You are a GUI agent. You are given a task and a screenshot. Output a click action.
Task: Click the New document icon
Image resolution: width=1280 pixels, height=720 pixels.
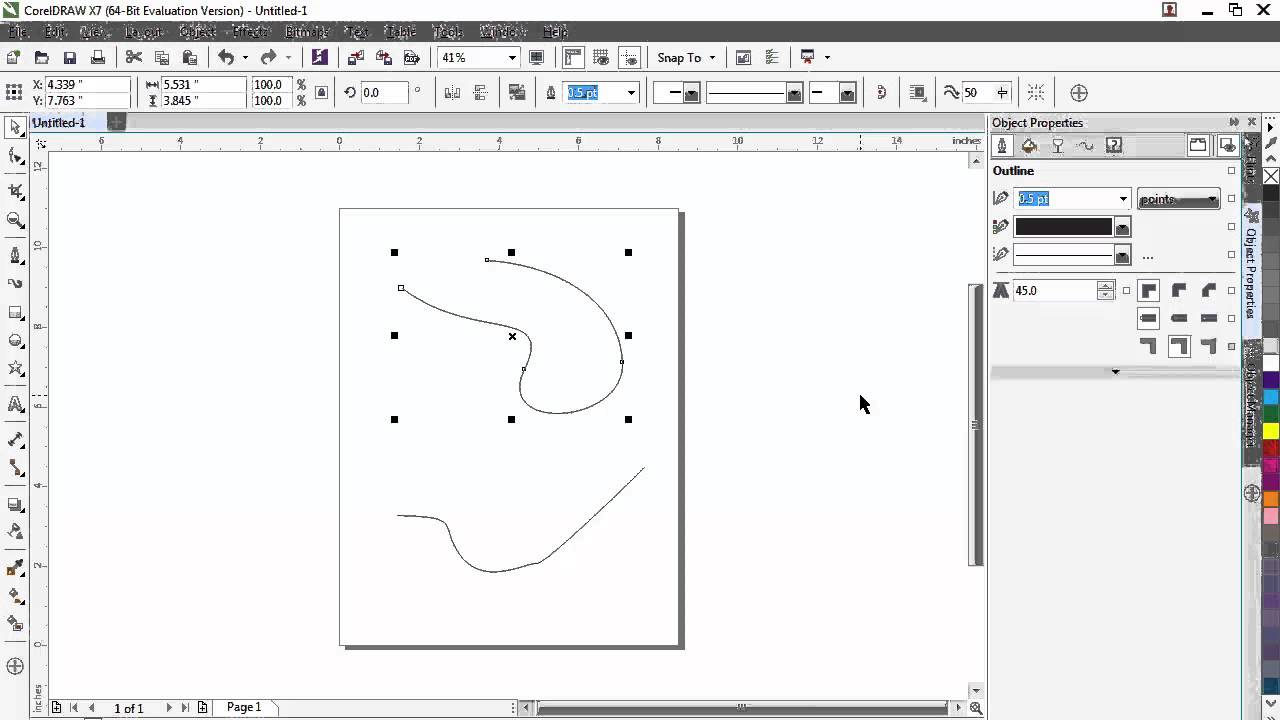(13, 58)
